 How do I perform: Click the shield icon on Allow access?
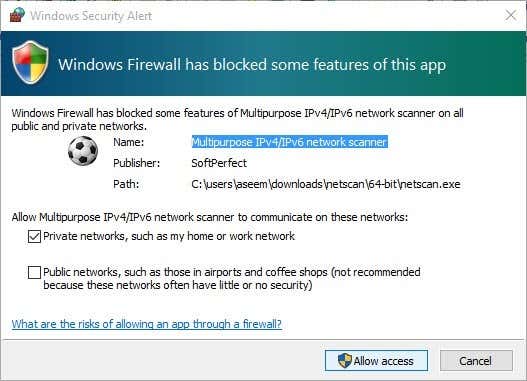pyautogui.click(x=344, y=361)
